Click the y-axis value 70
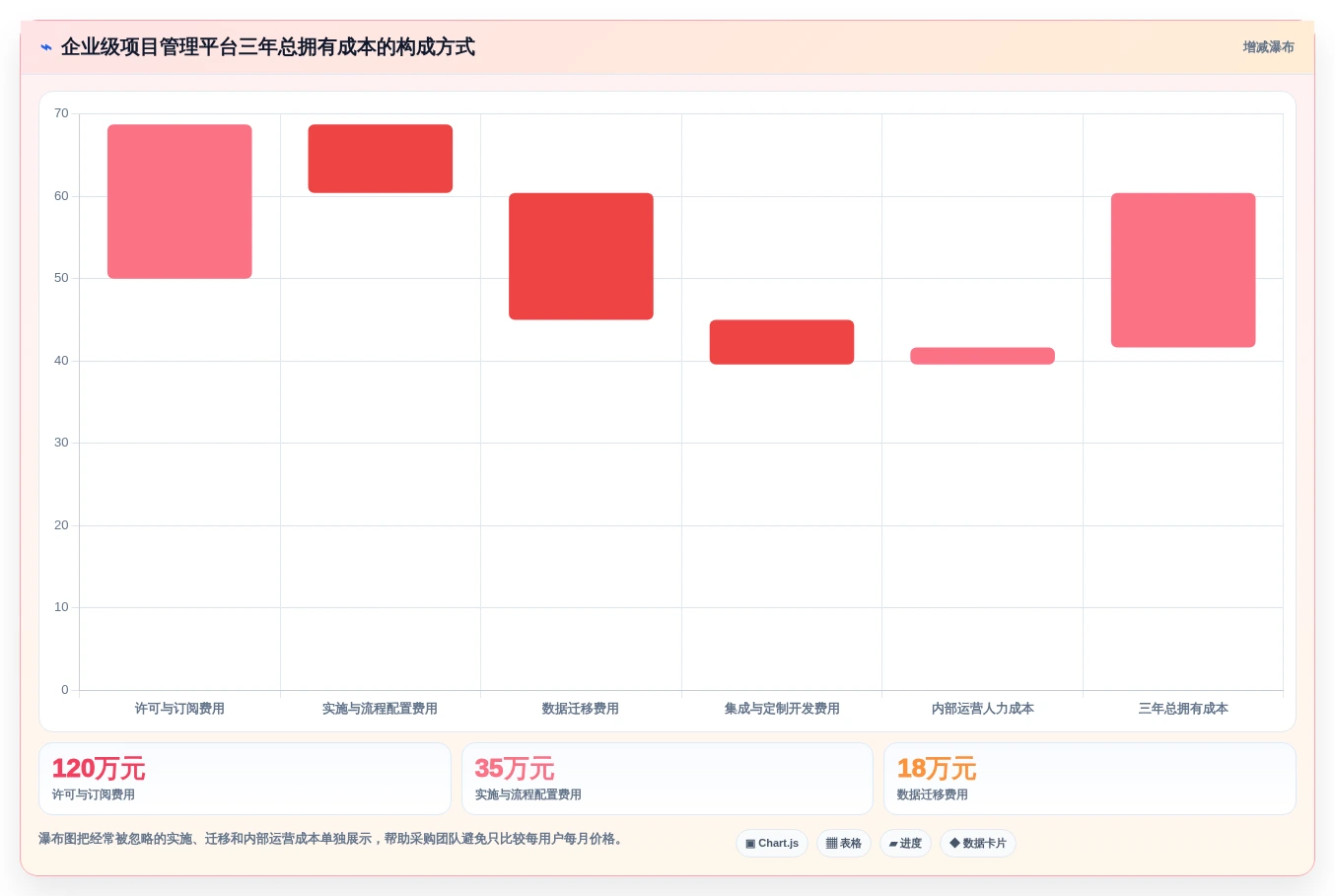The height and width of the screenshot is (896, 1335). tap(61, 113)
